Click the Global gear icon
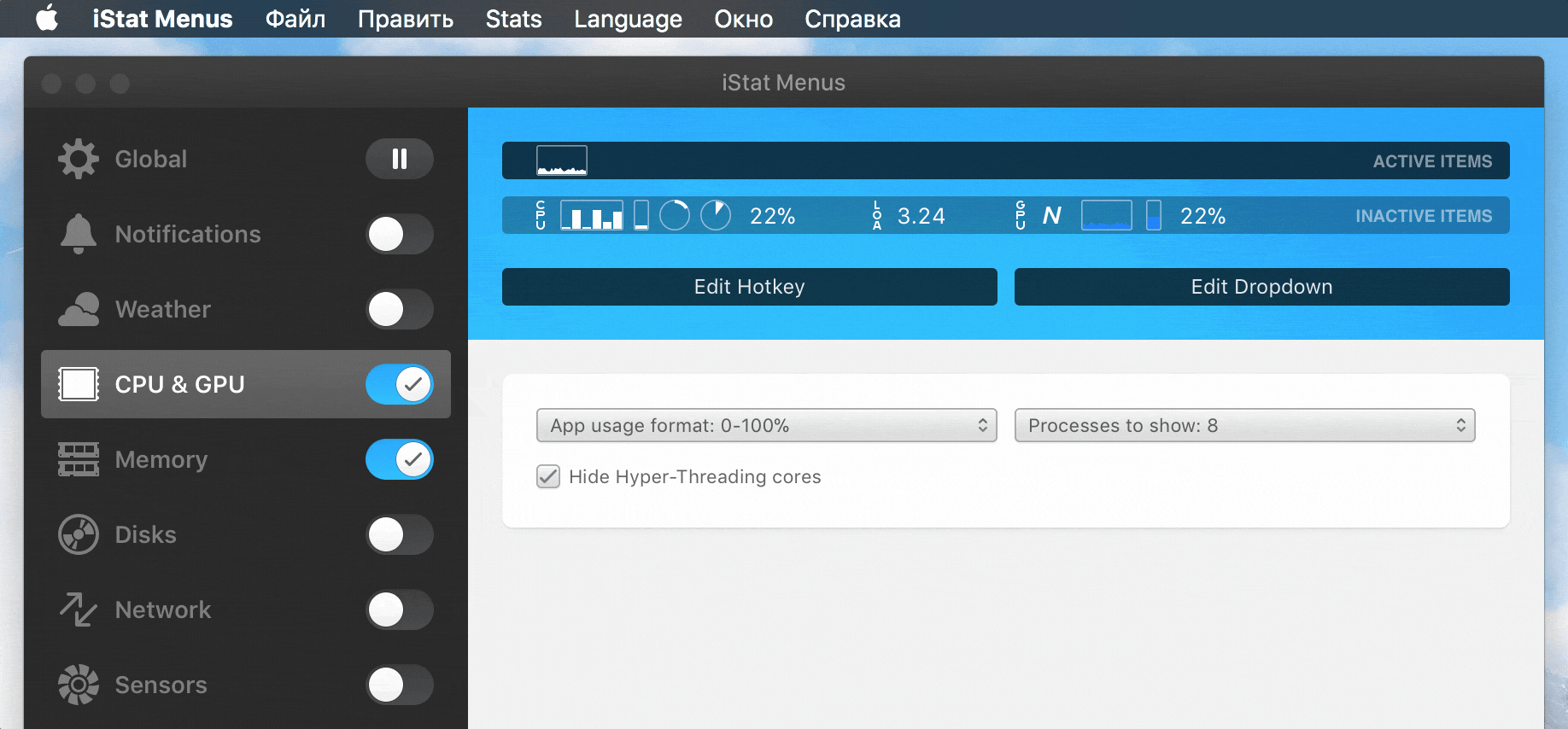This screenshot has height=729, width=1568. (x=79, y=159)
